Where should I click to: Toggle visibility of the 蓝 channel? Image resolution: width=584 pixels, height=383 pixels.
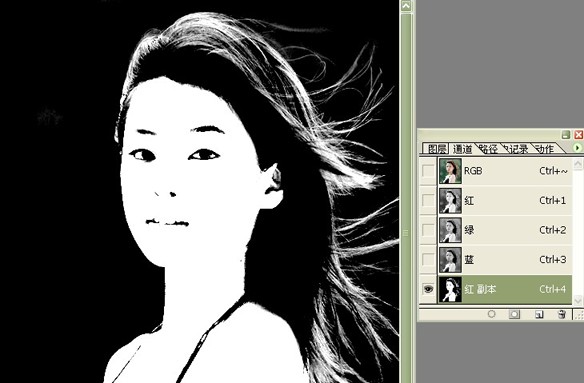pos(428,259)
